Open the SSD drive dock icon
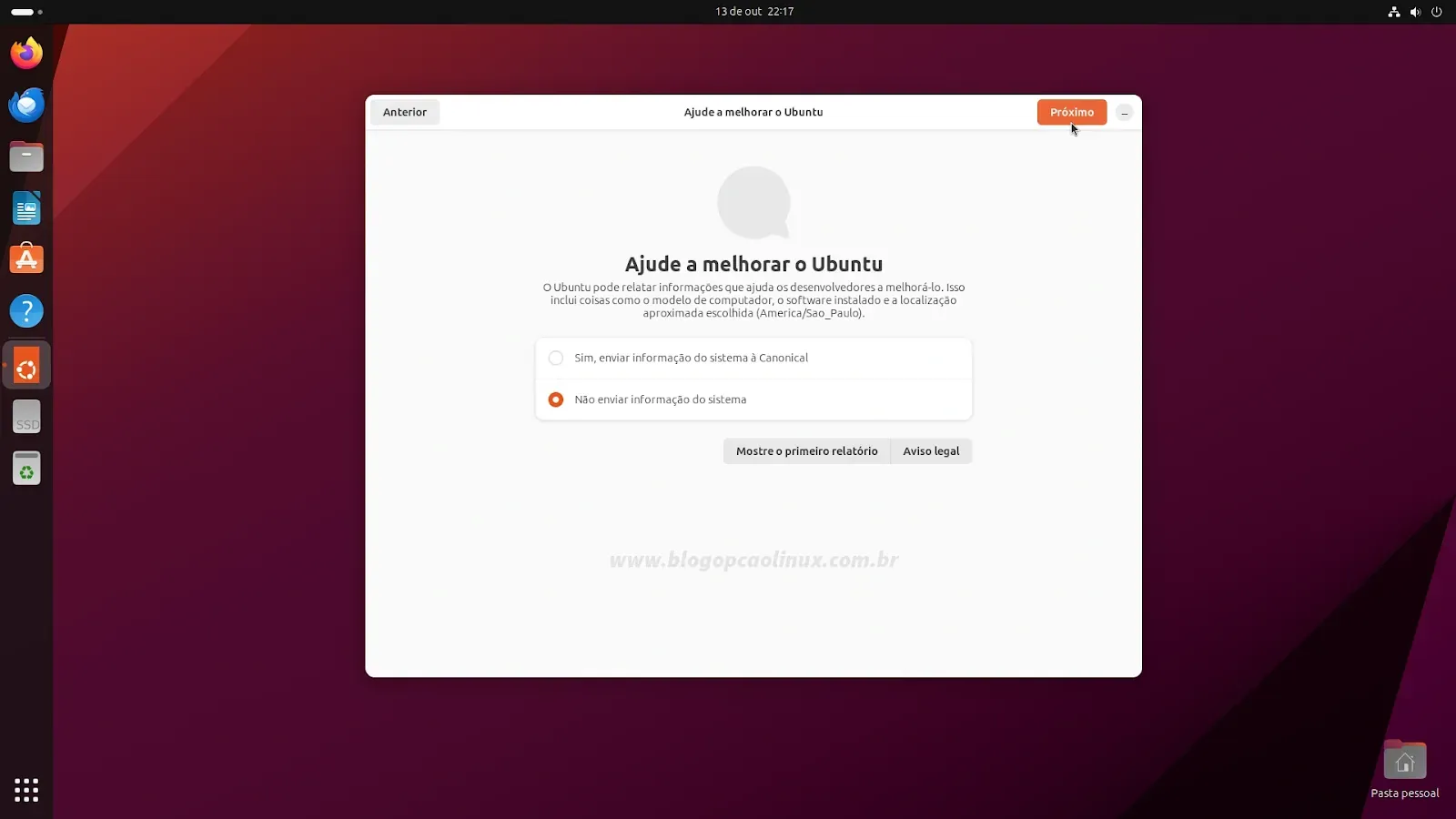This screenshot has width=1456, height=819. (26, 417)
